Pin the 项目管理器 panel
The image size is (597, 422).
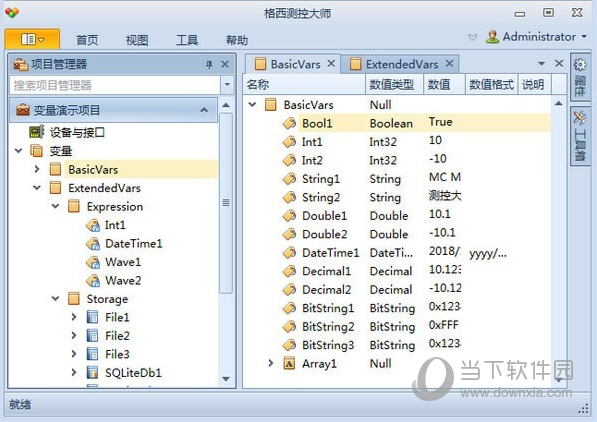tap(209, 65)
